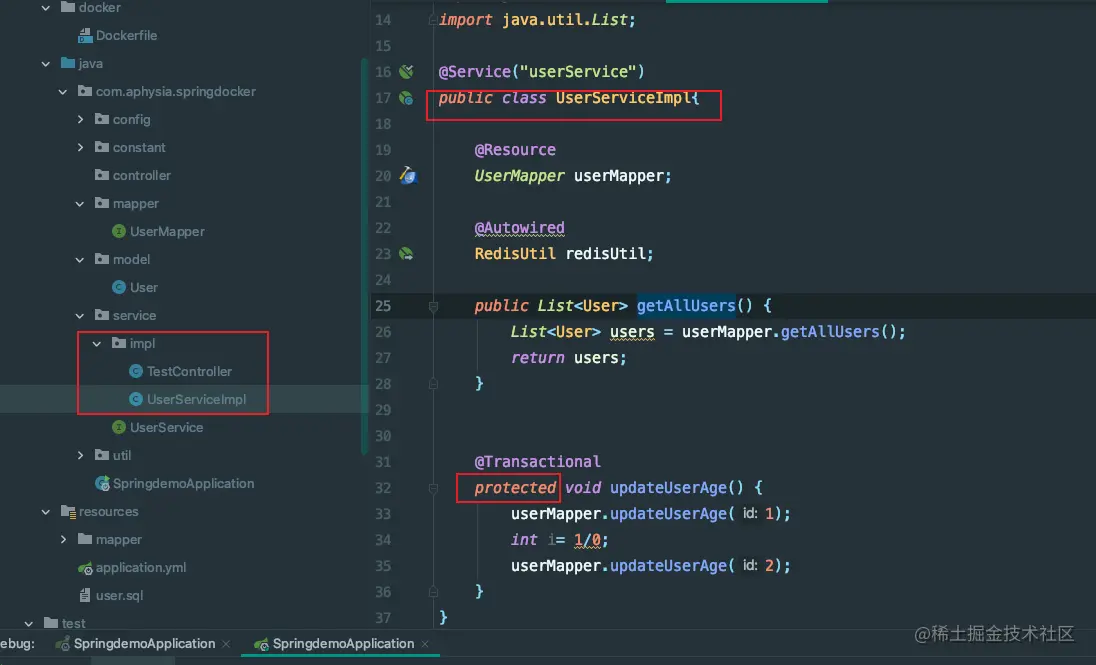This screenshot has width=1096, height=665.
Task: Collapse the impl package chevron
Action: coord(97,343)
